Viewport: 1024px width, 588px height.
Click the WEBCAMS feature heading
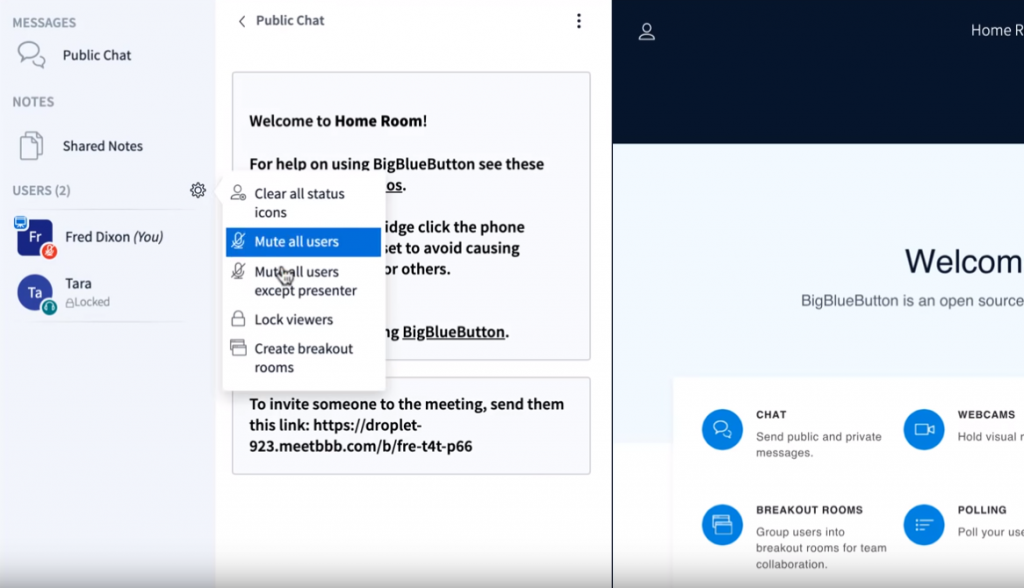coord(987,415)
